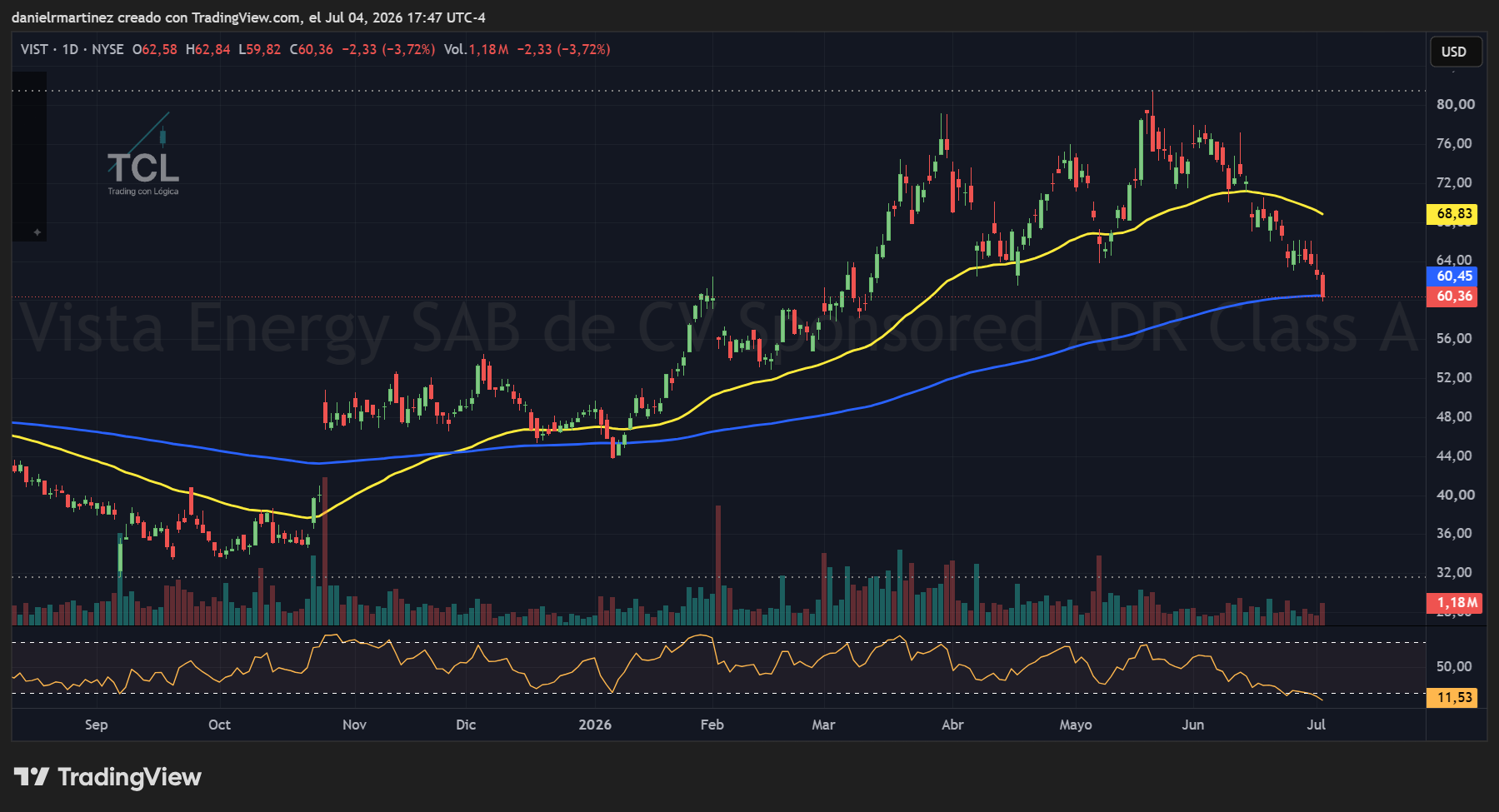Click the NYSE exchange label
The width and height of the screenshot is (1499, 812).
tap(107, 49)
